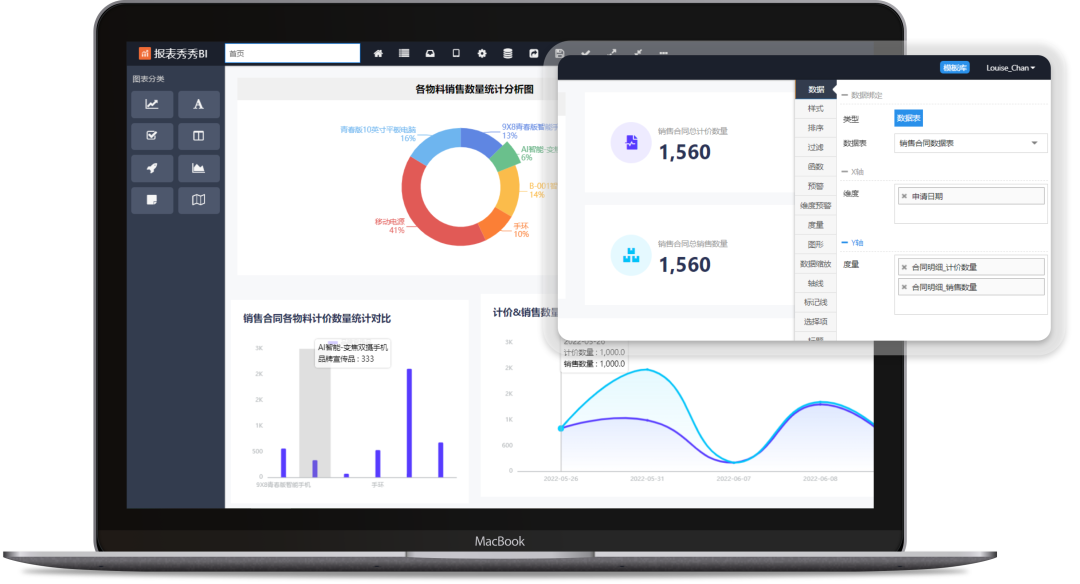
Task: Select the area chart component tile
Action: click(198, 168)
